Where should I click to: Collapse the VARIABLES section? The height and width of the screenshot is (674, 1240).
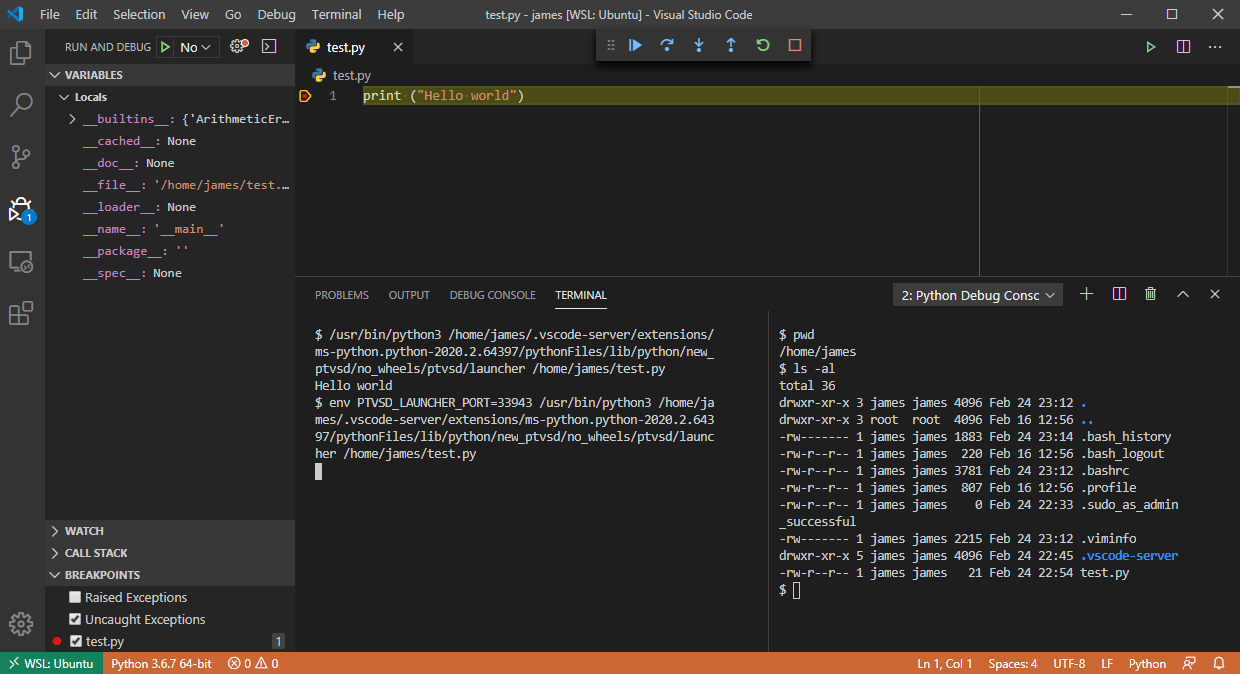tap(170, 75)
